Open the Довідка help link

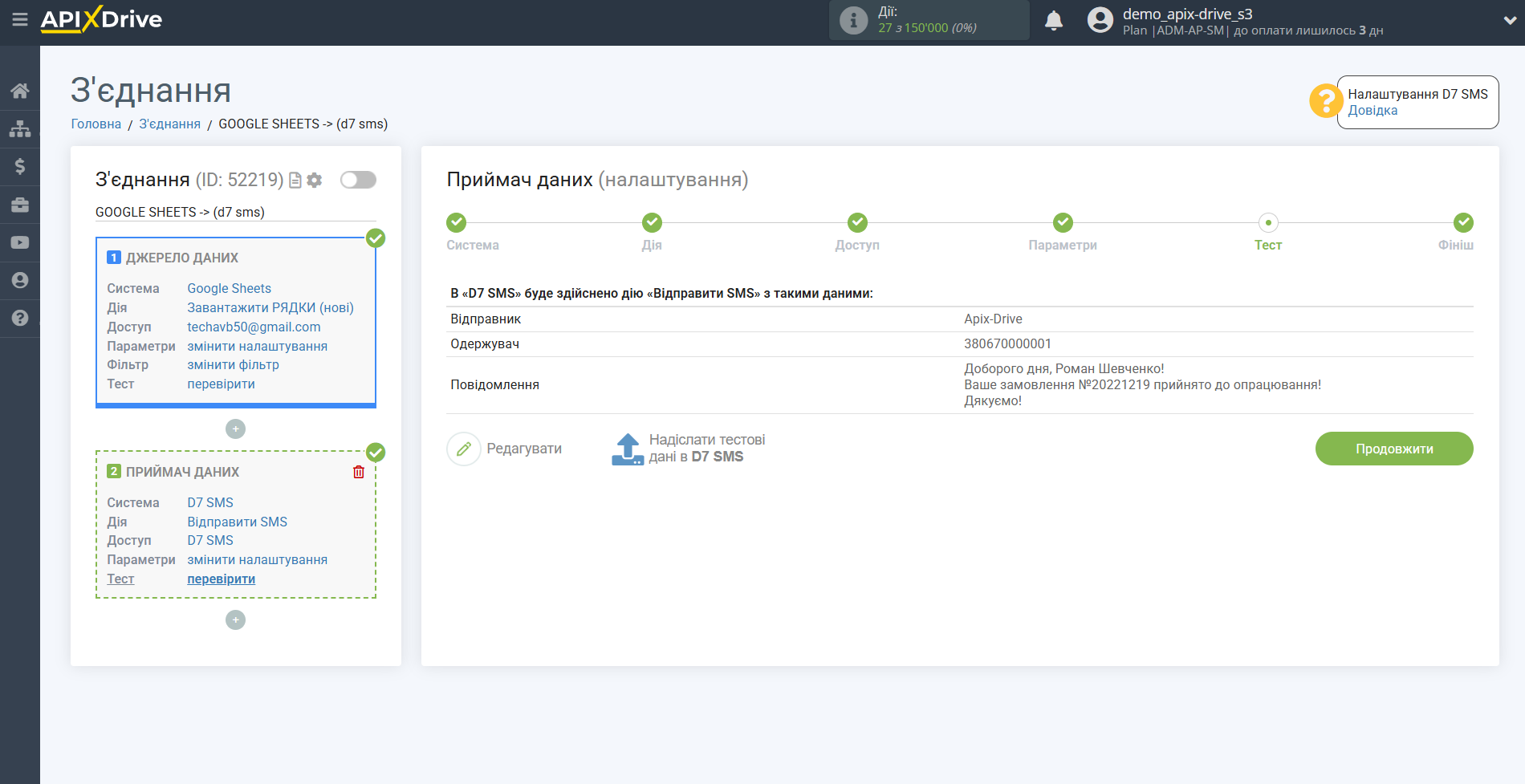coord(1372,111)
